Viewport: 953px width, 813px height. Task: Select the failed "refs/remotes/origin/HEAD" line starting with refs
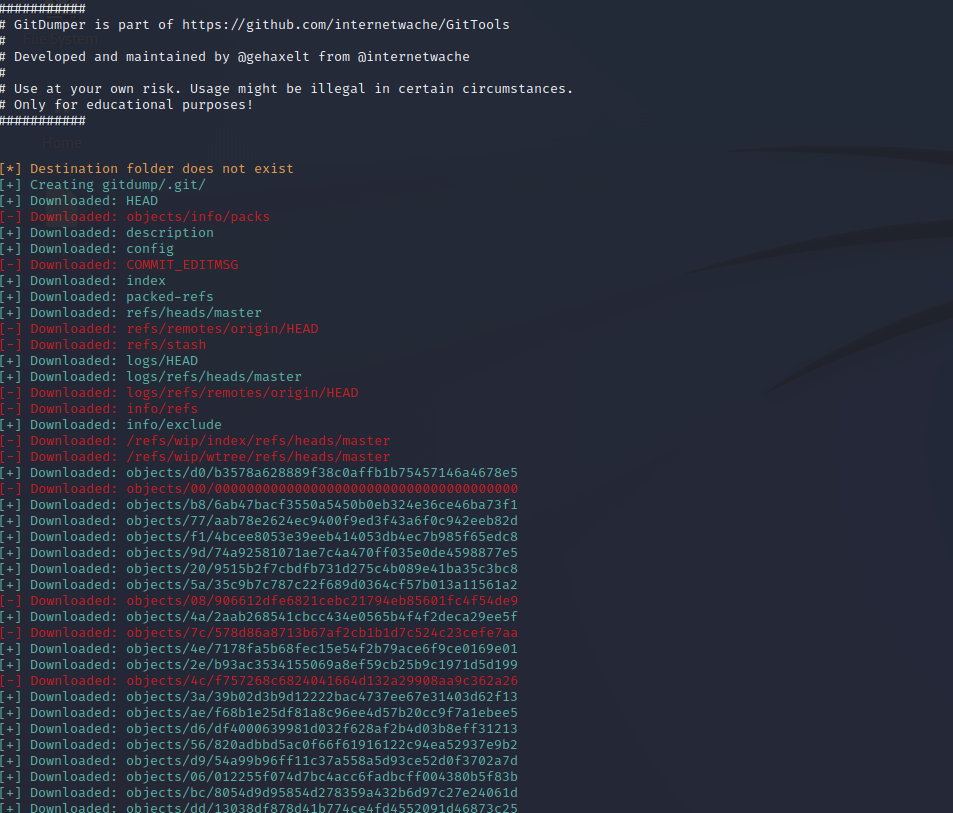click(159, 329)
